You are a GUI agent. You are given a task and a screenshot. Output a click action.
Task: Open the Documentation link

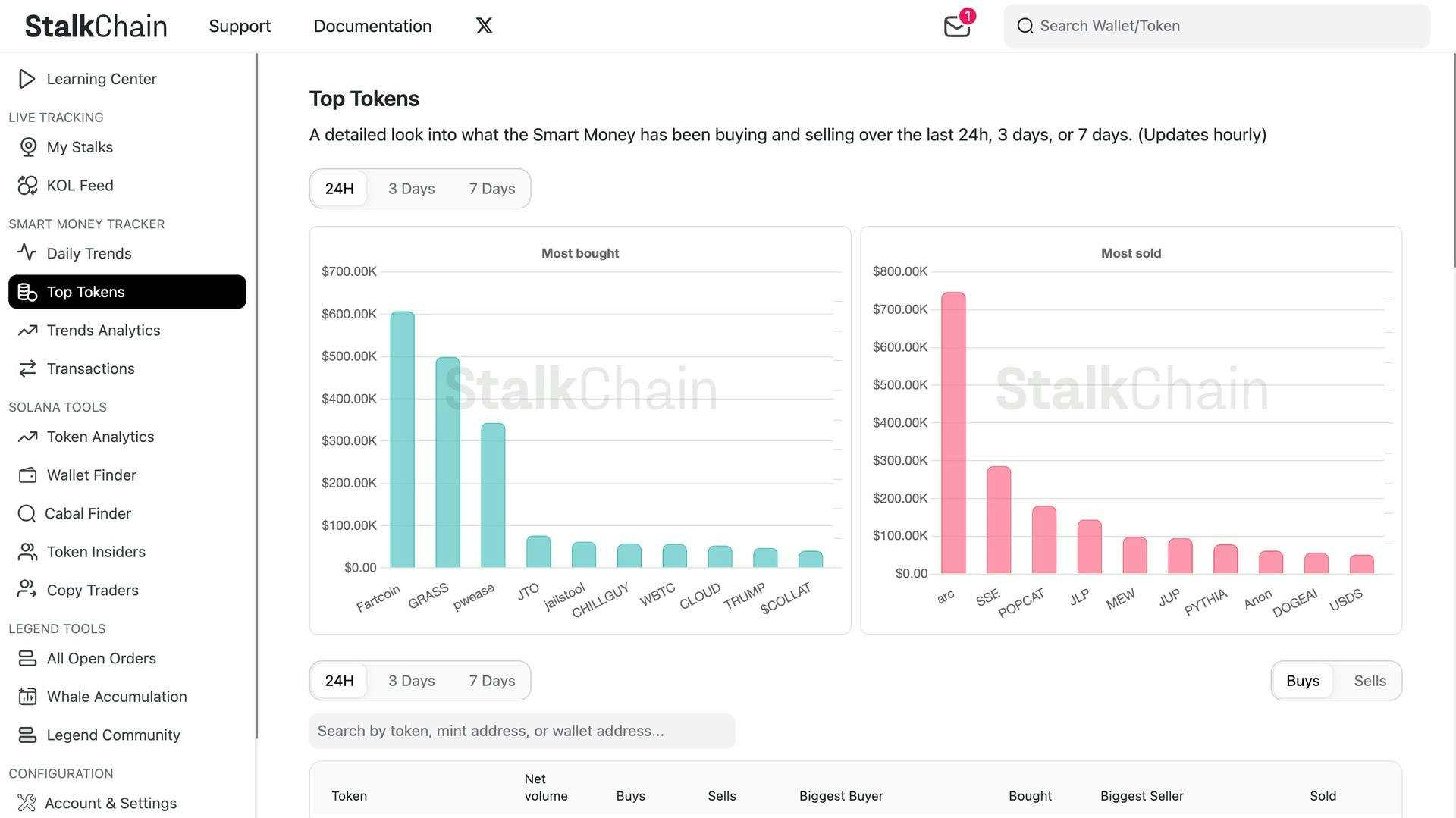coord(372,26)
